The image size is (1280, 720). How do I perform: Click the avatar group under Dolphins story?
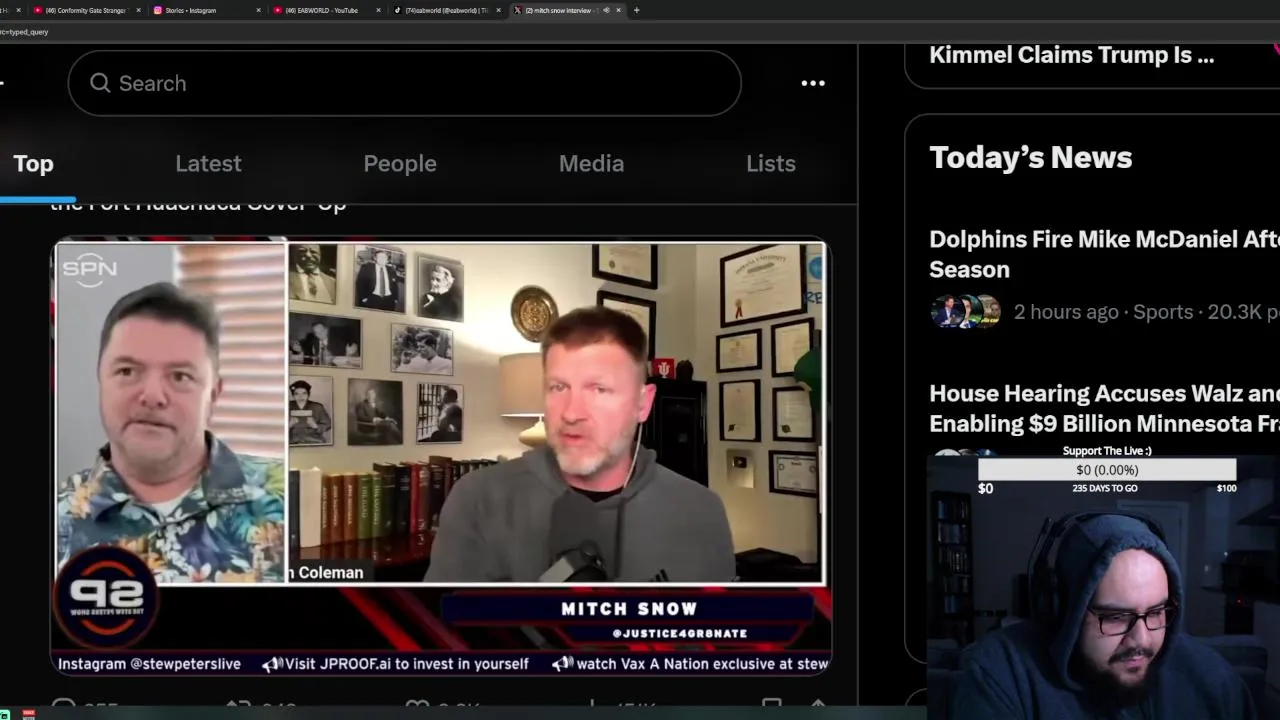[x=965, y=311]
